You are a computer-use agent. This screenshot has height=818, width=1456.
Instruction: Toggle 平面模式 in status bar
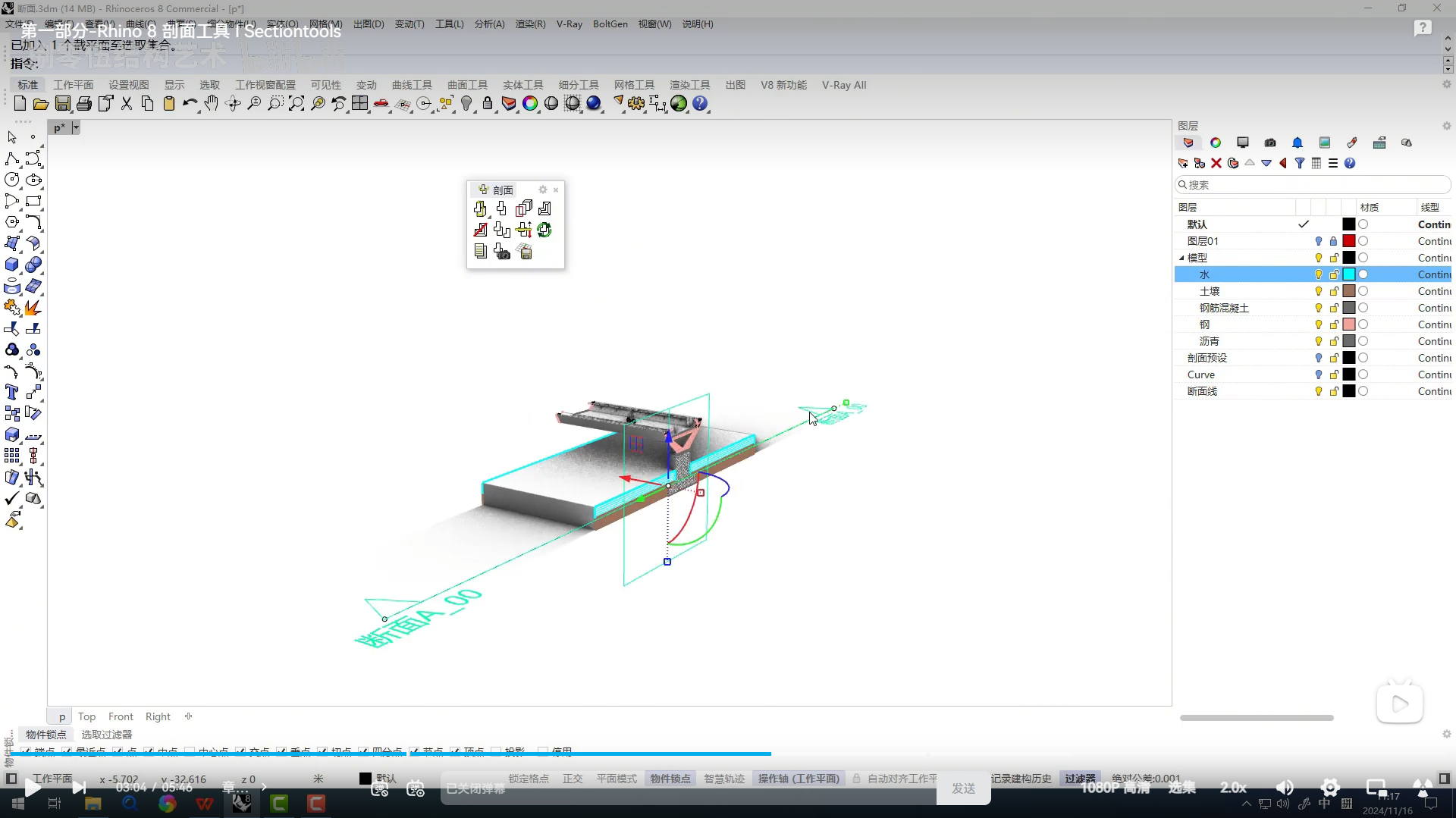(x=617, y=779)
